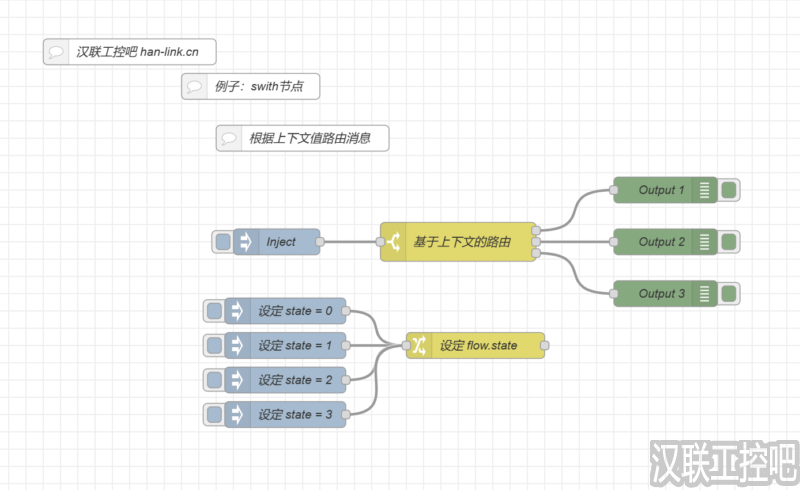
Task: Click the inject button for 设定 state = 0
Action: pyautogui.click(x=213, y=311)
